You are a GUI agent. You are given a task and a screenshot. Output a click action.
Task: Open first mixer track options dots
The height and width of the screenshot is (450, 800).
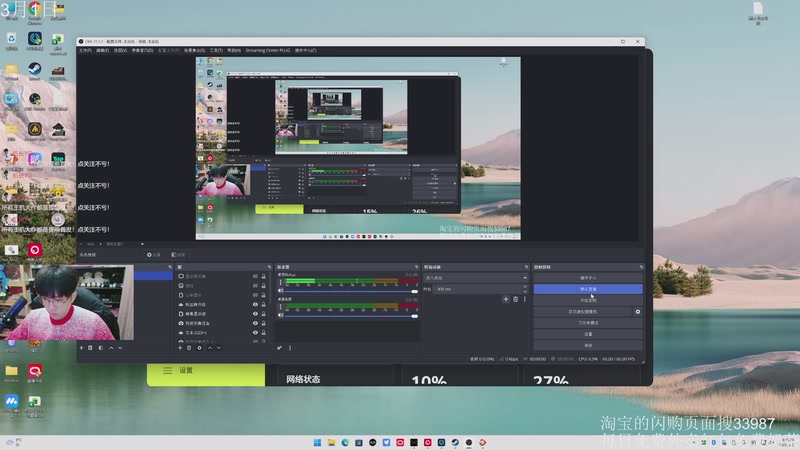(280, 282)
